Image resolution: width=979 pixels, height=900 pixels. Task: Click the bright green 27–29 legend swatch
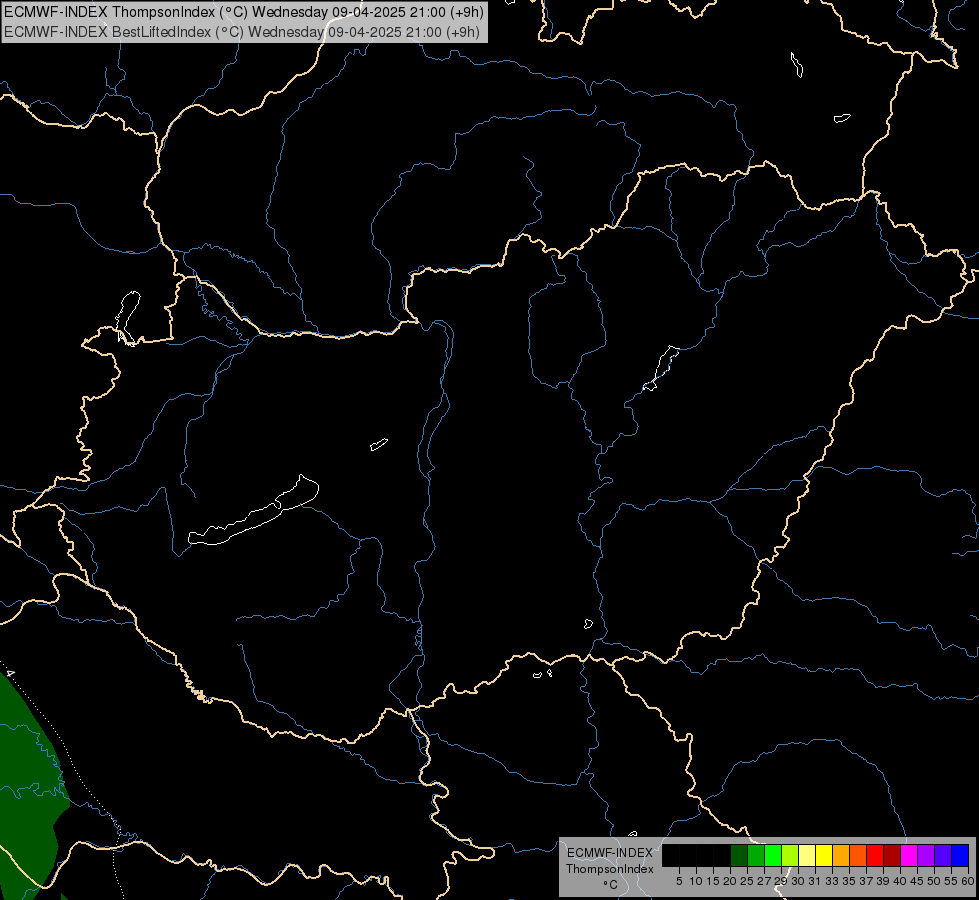pyautogui.click(x=773, y=855)
